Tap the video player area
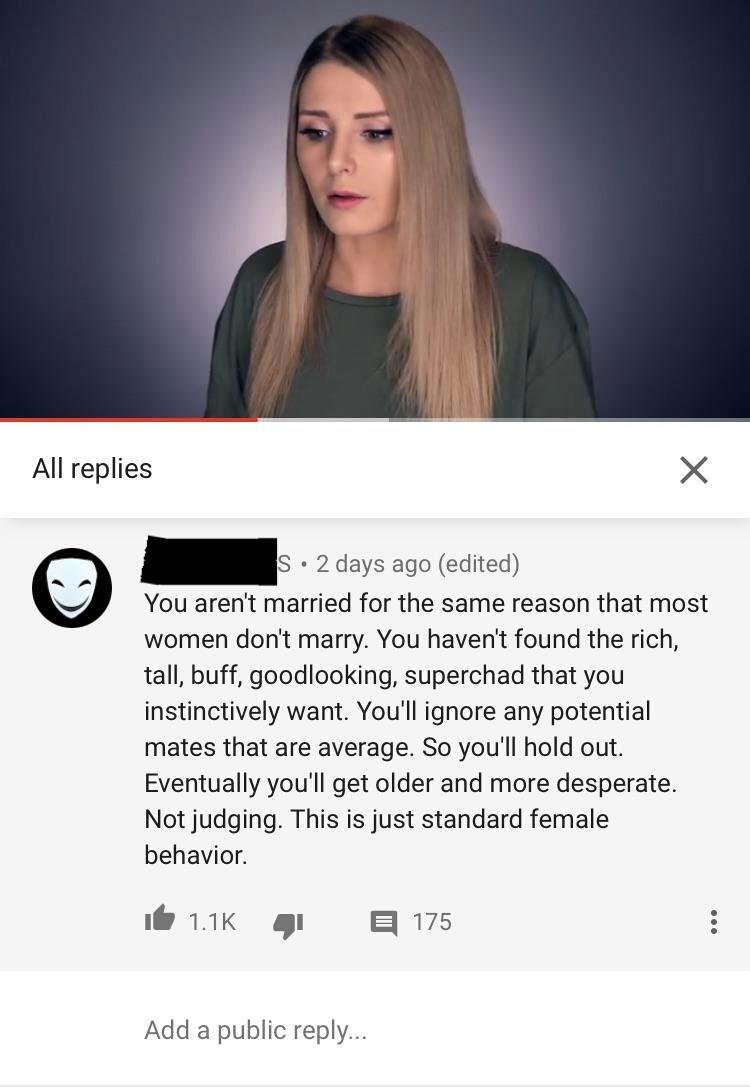 pyautogui.click(x=375, y=209)
